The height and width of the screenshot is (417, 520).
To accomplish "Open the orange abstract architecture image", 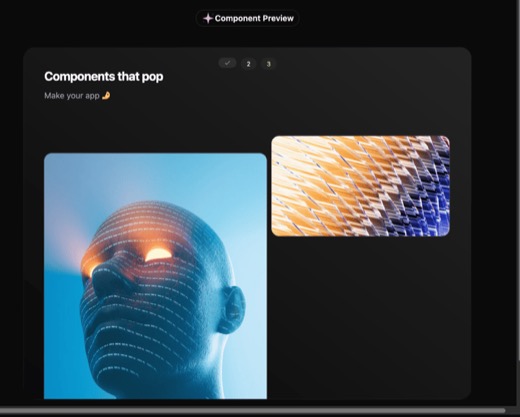I will point(360,186).
